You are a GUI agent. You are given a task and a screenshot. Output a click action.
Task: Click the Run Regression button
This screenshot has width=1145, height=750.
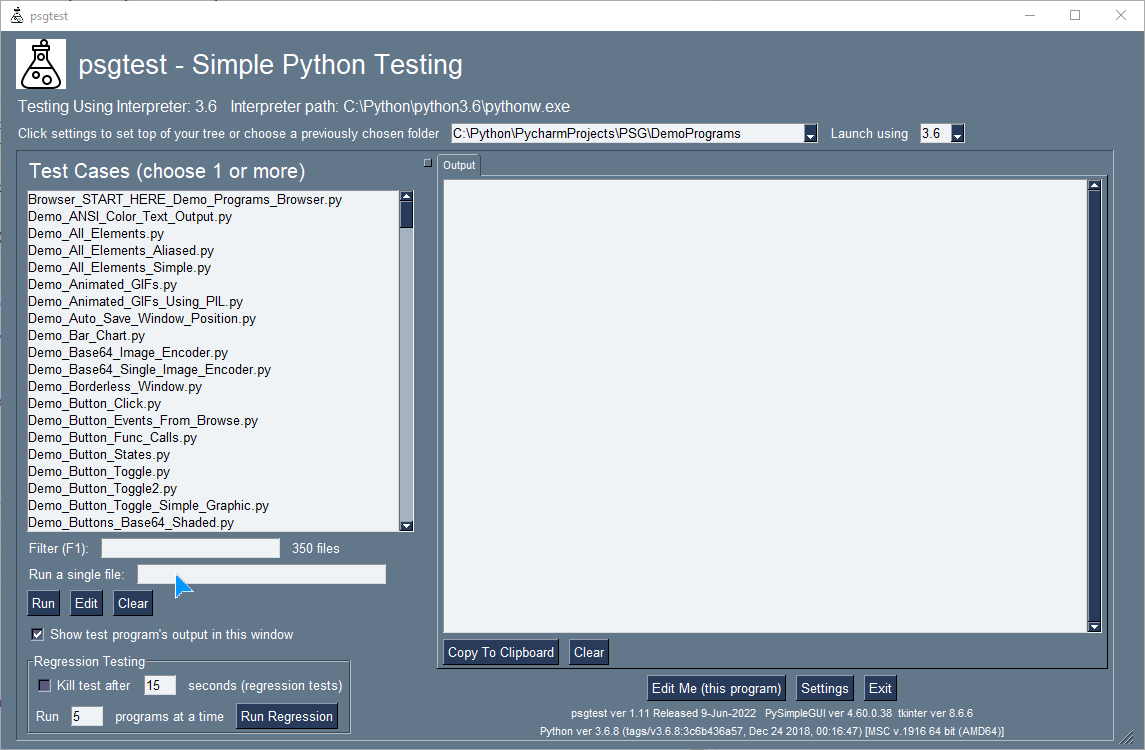287,716
